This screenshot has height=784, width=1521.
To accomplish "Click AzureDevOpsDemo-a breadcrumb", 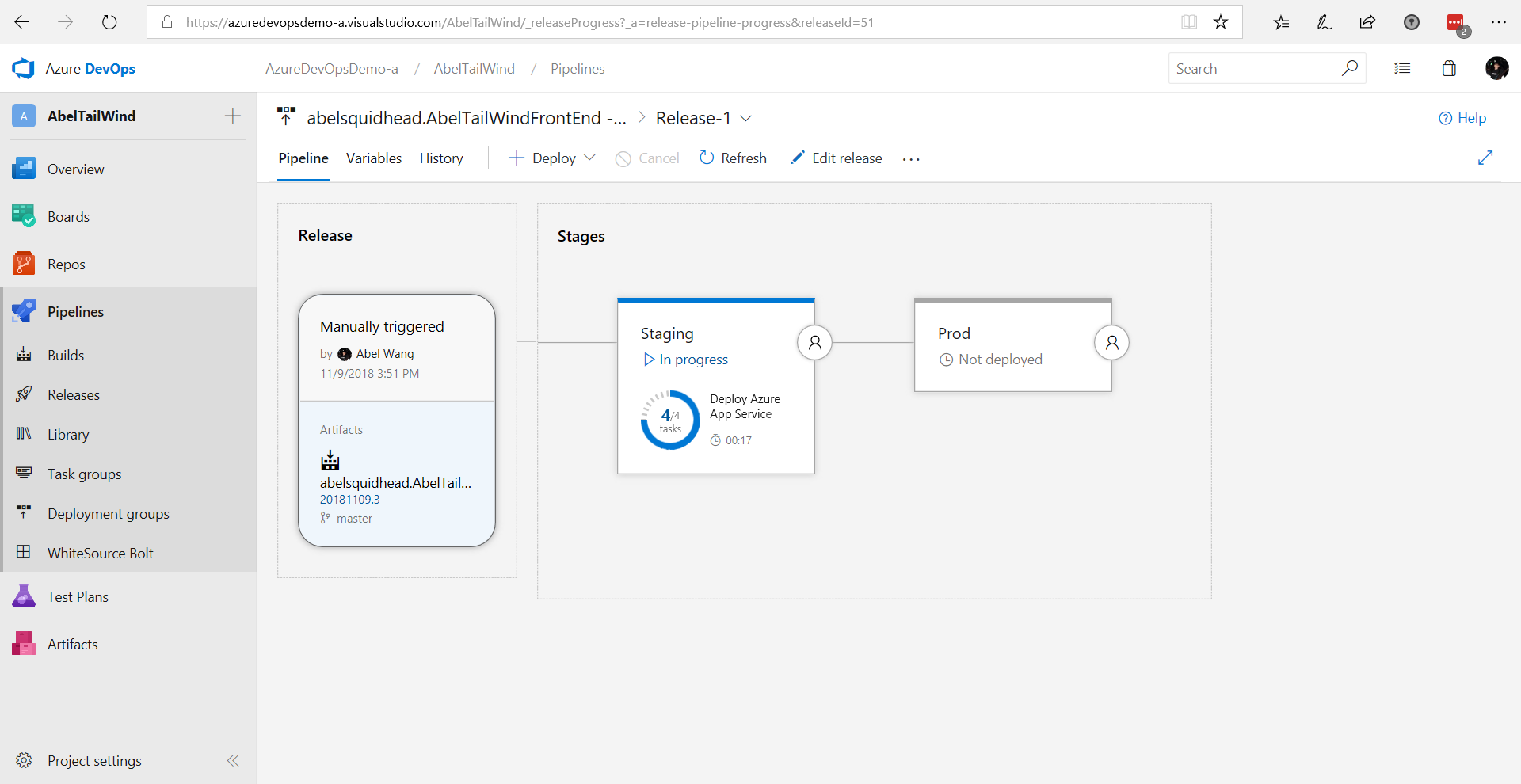I will (332, 69).
